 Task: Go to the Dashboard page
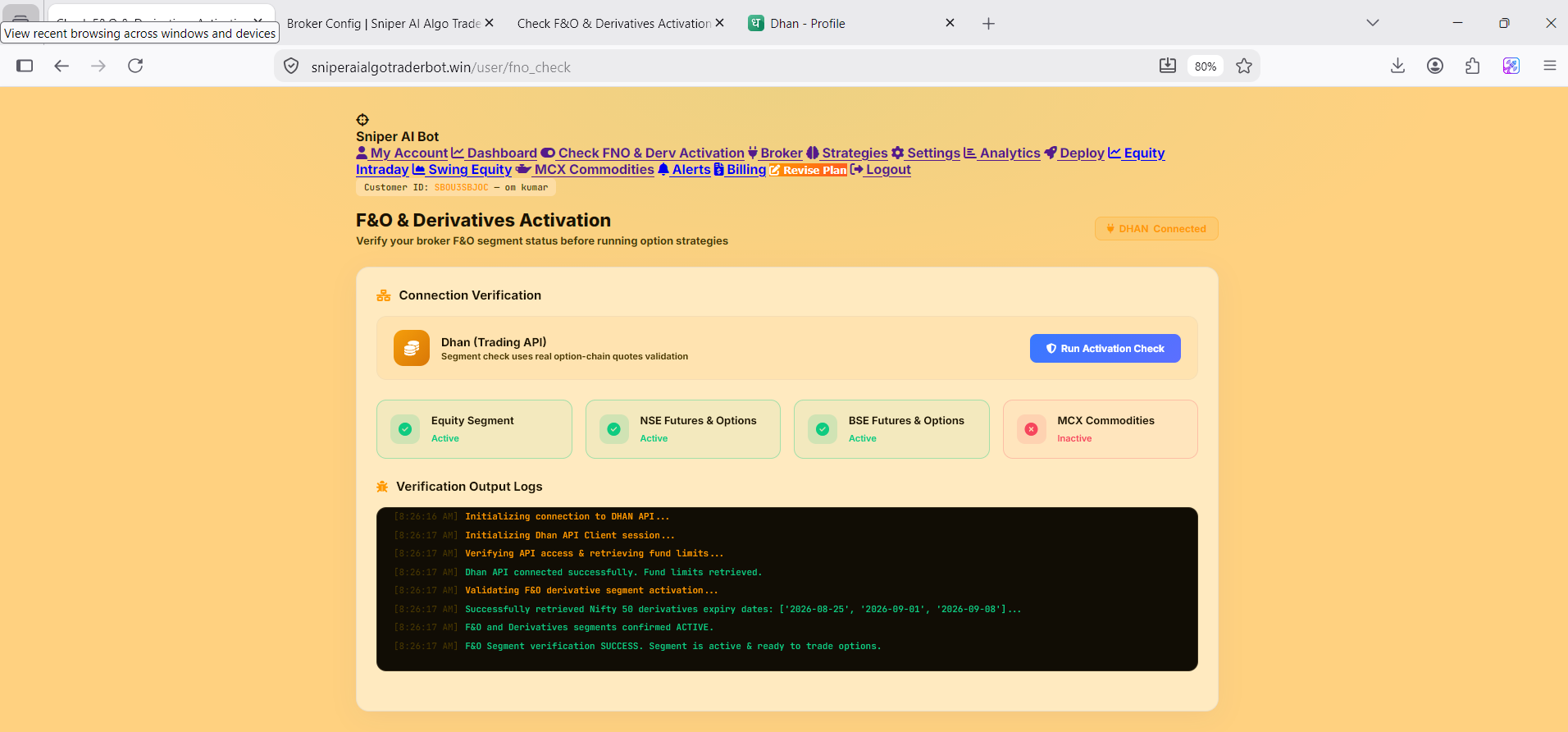[495, 153]
